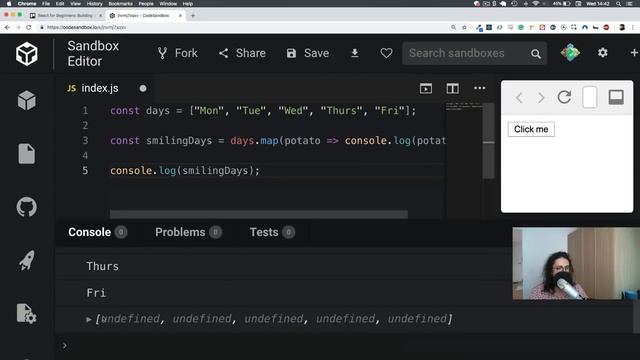Click the editor vertical scrollbar
The width and height of the screenshot is (640, 360).
[489, 141]
